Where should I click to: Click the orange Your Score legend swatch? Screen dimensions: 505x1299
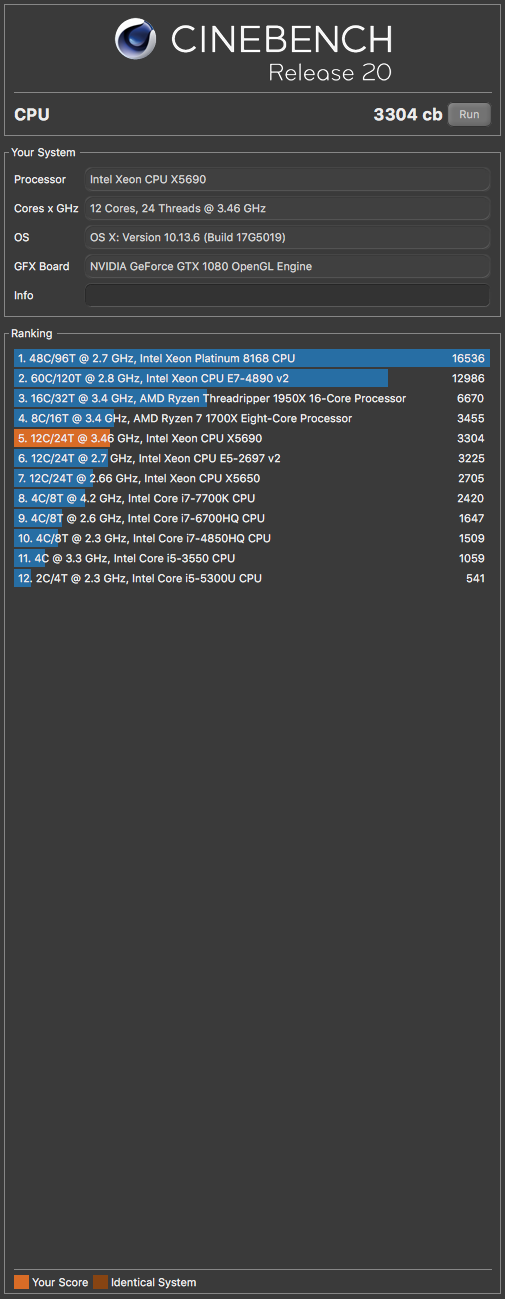pos(21,1282)
